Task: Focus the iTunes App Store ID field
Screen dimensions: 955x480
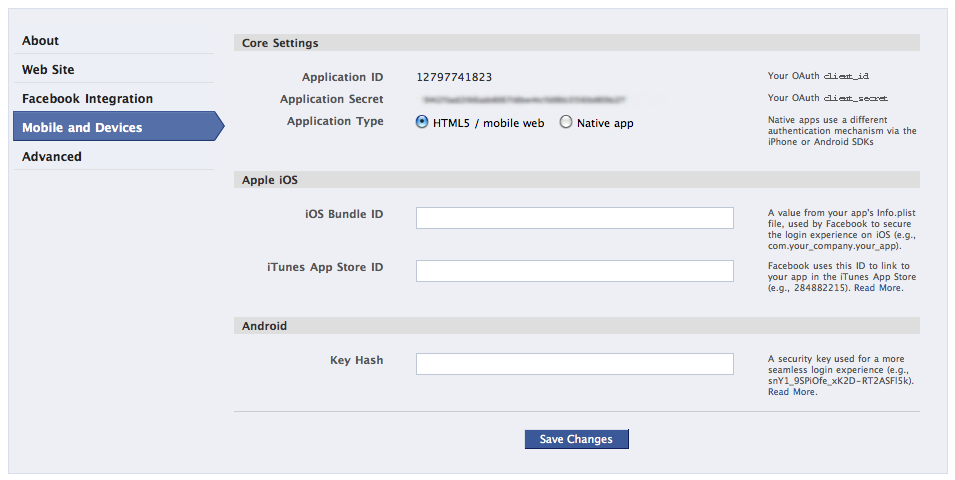Action: pos(574,270)
